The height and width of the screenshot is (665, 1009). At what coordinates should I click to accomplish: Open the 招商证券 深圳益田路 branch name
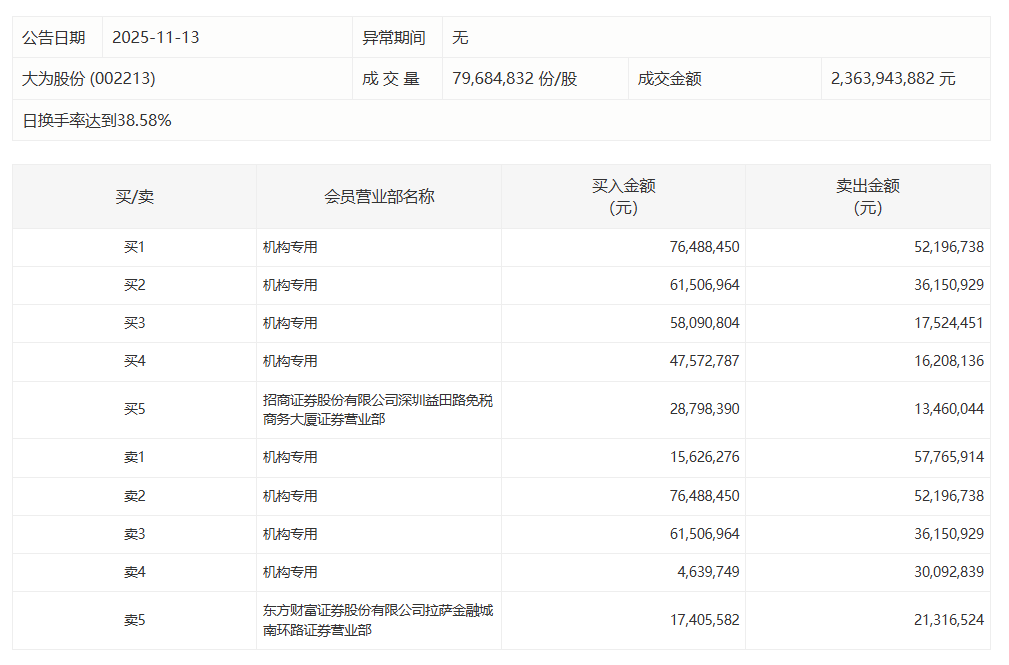coord(377,410)
